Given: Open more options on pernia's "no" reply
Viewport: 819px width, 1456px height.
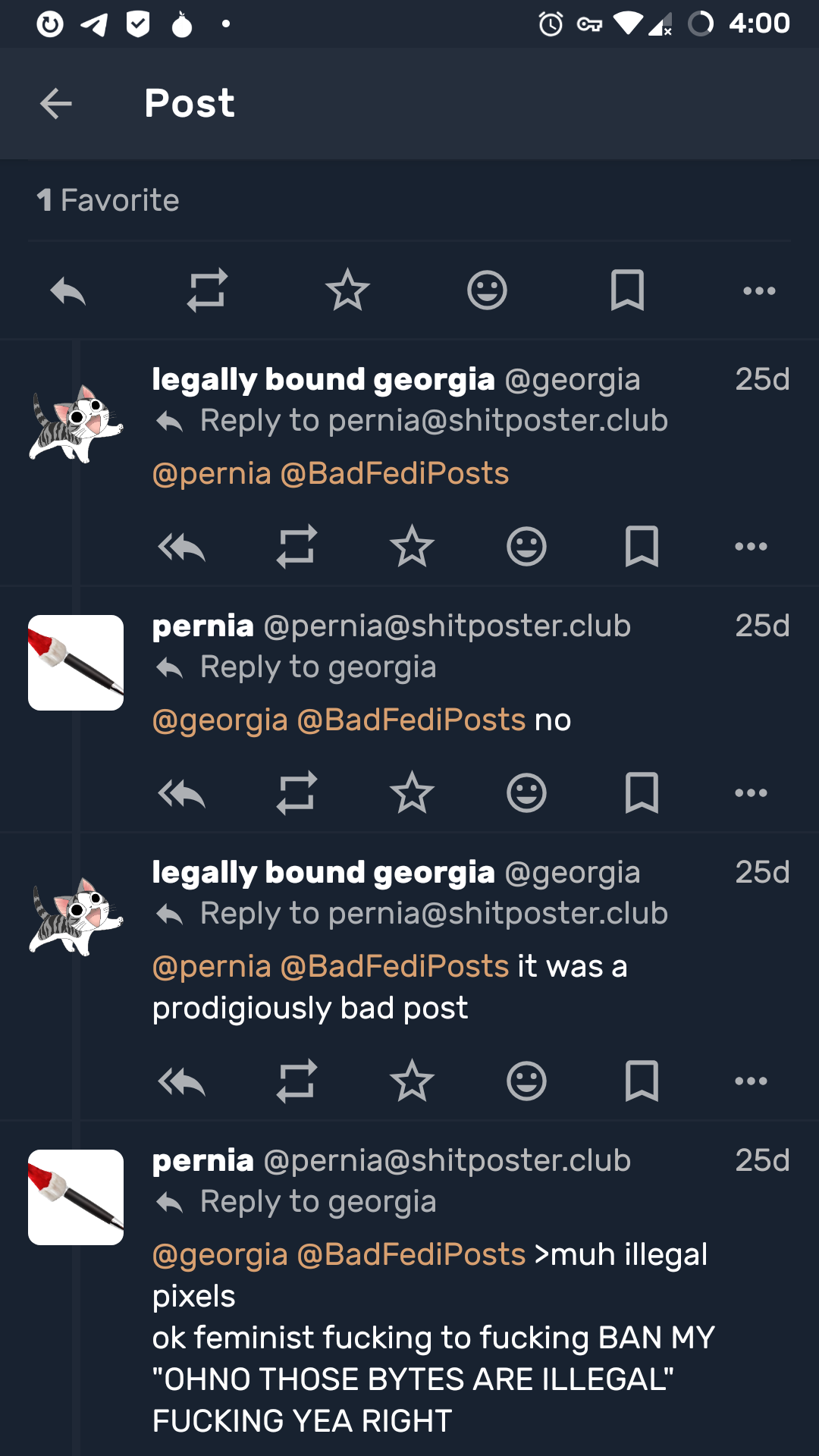Looking at the screenshot, I should point(751,793).
